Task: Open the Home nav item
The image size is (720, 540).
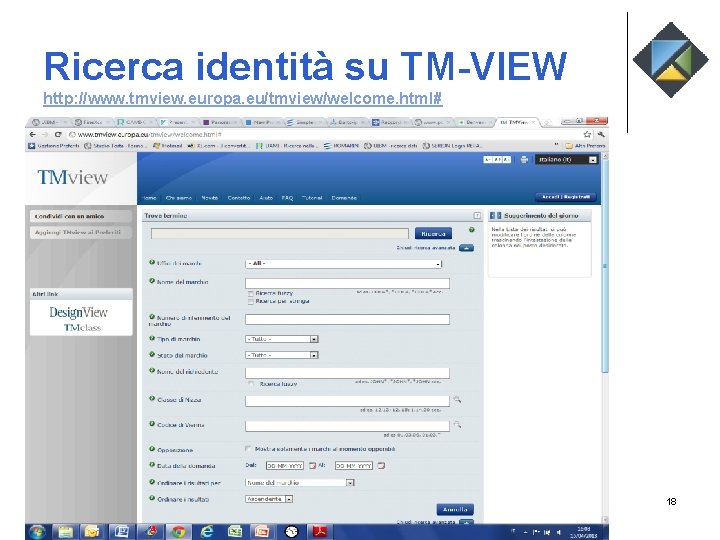Action: (x=150, y=198)
